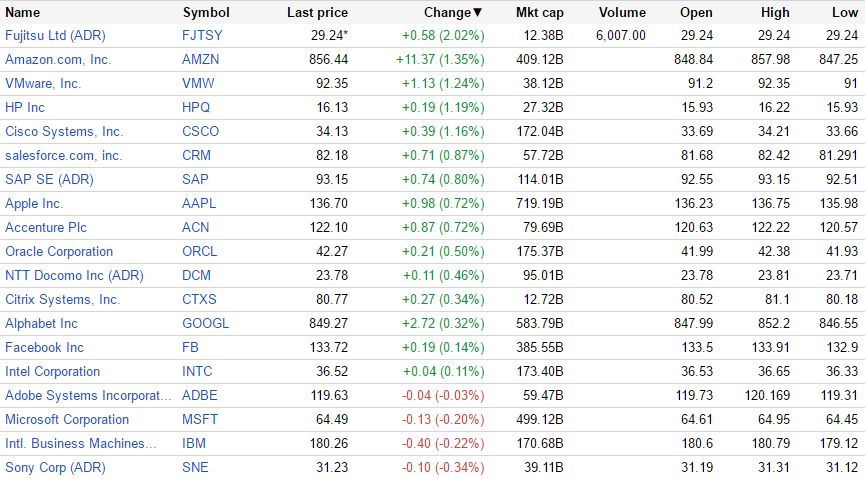
Task: Open the Accenture Plc link
Action: pos(45,227)
